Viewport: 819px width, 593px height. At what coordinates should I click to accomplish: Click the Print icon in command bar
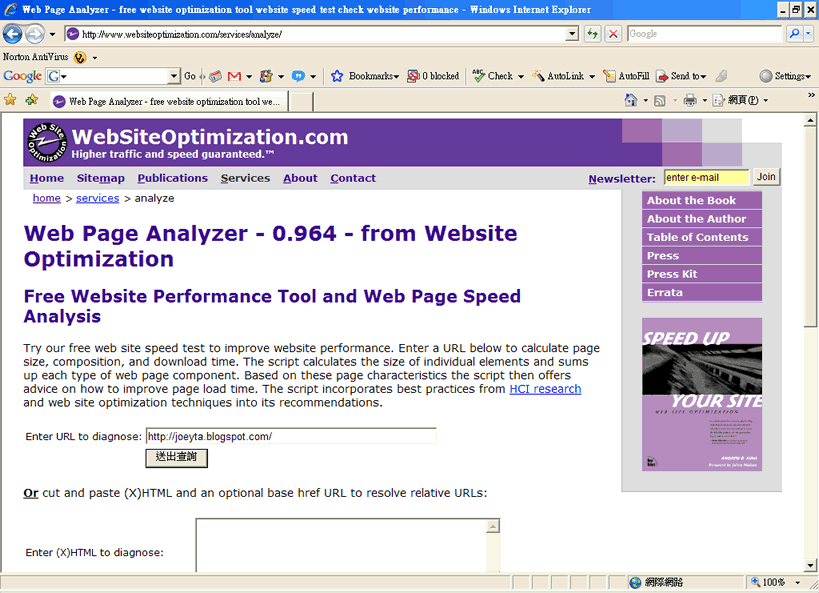(690, 100)
